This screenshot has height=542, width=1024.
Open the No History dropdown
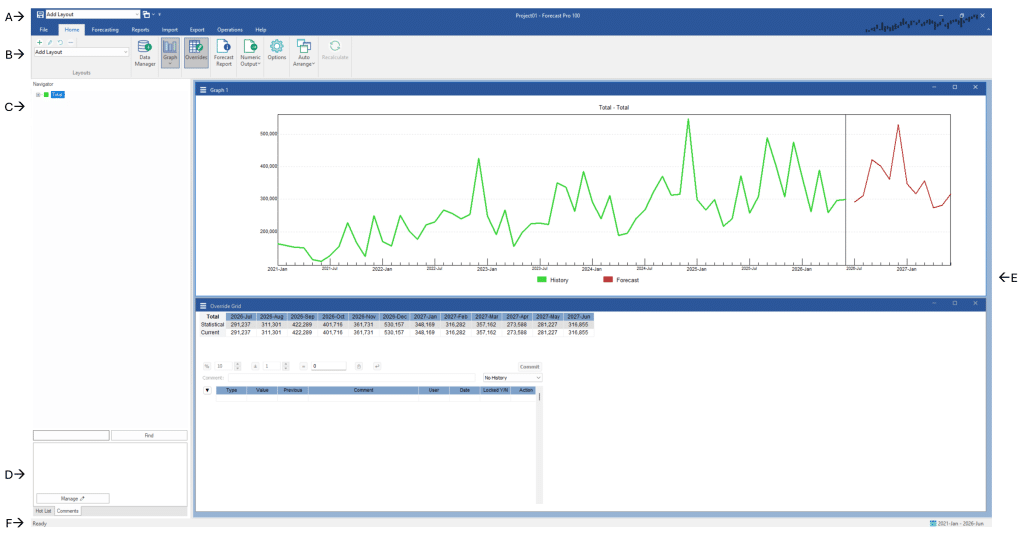click(x=512, y=378)
